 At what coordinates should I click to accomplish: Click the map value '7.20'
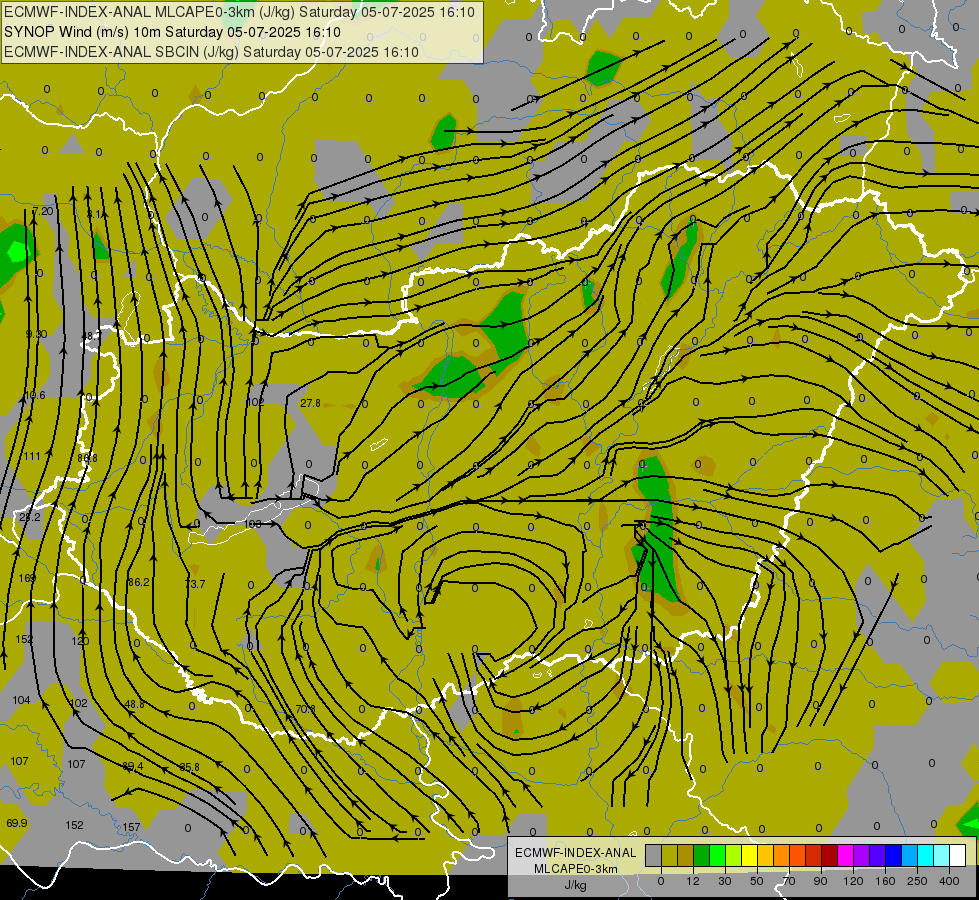pyautogui.click(x=42, y=211)
